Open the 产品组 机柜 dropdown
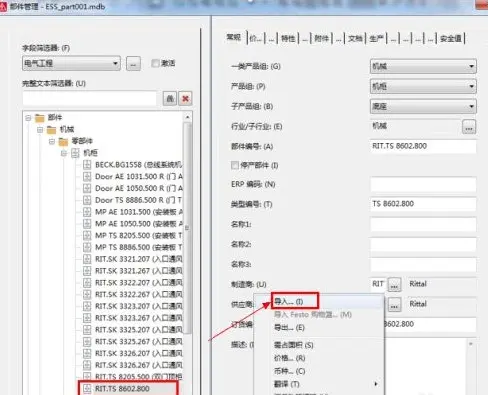Screen dimensions: 488x395 [423, 86]
